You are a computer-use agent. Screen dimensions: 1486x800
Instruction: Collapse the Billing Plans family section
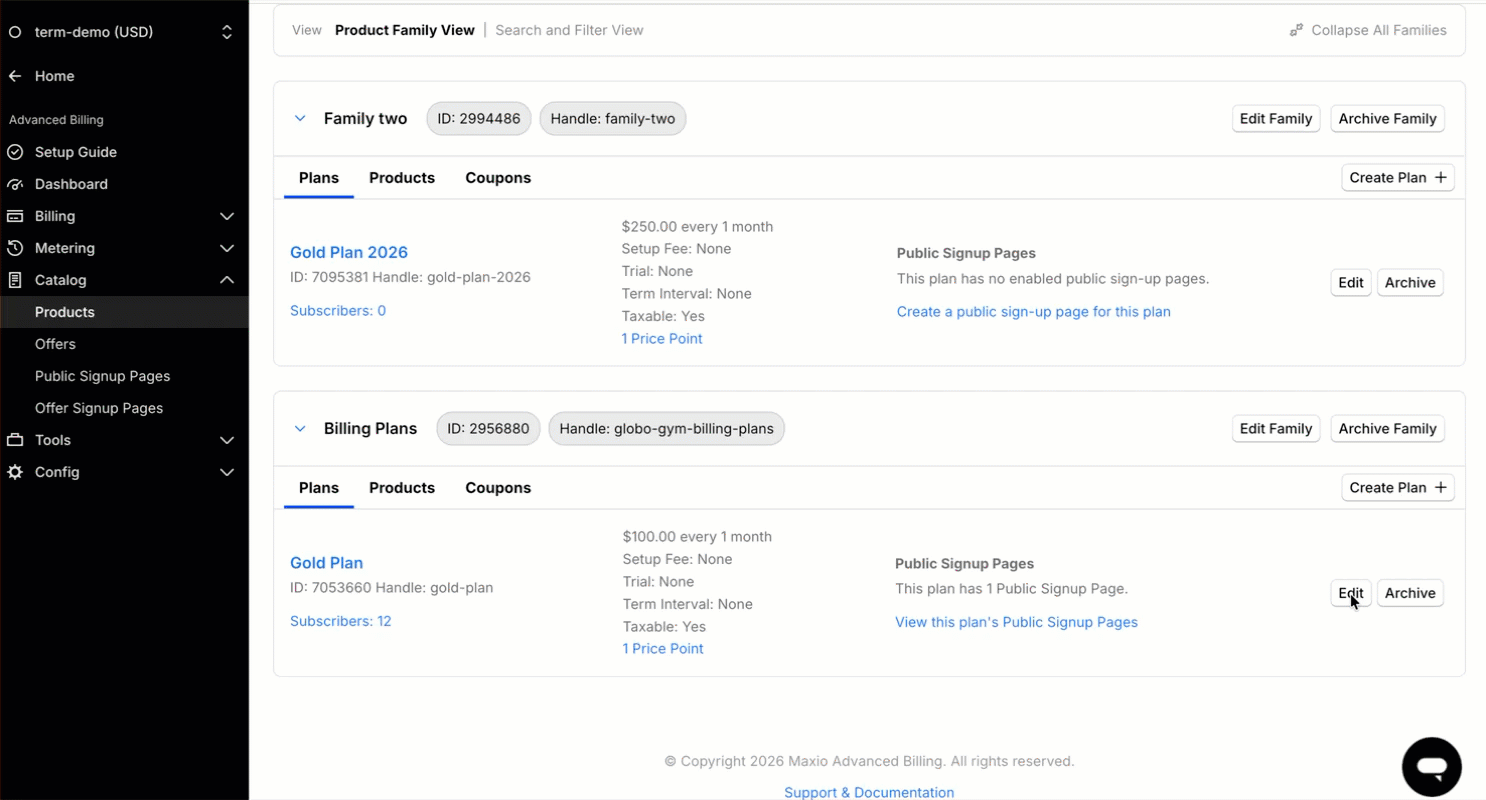(x=300, y=428)
